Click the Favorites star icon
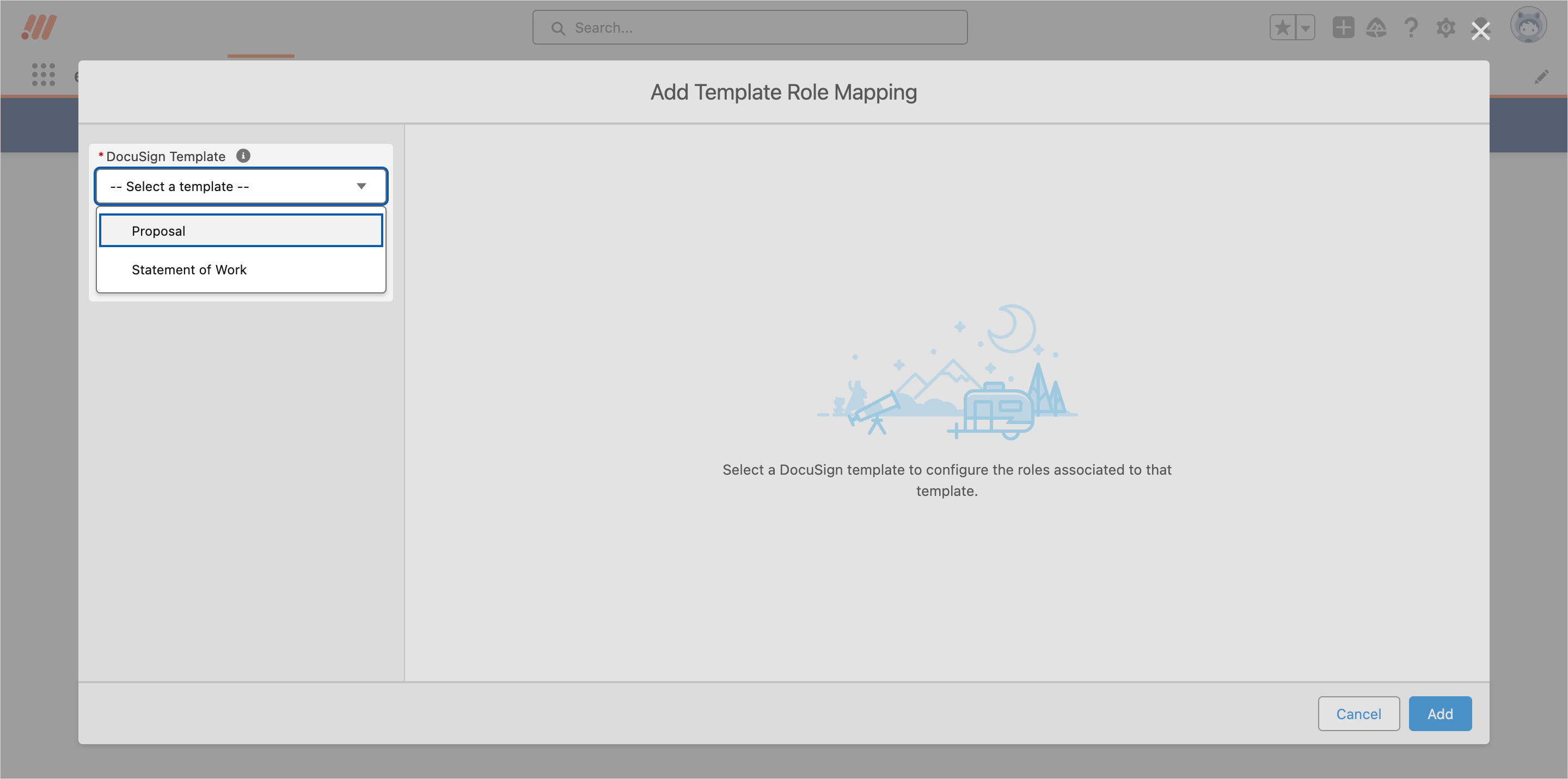 (x=1283, y=27)
